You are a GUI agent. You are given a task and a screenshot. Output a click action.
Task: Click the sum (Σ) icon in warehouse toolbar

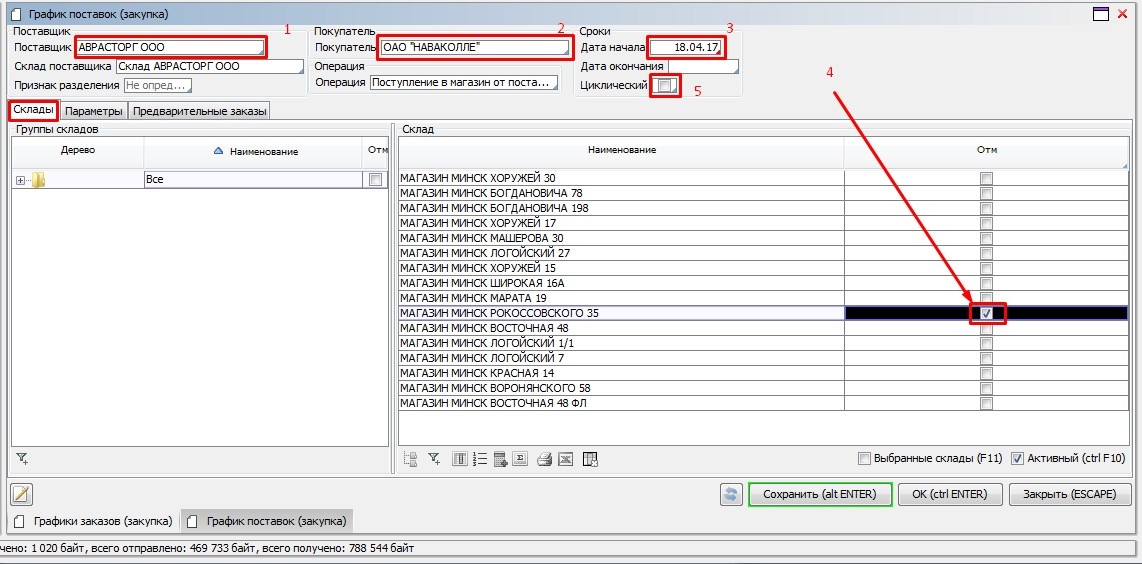point(520,459)
